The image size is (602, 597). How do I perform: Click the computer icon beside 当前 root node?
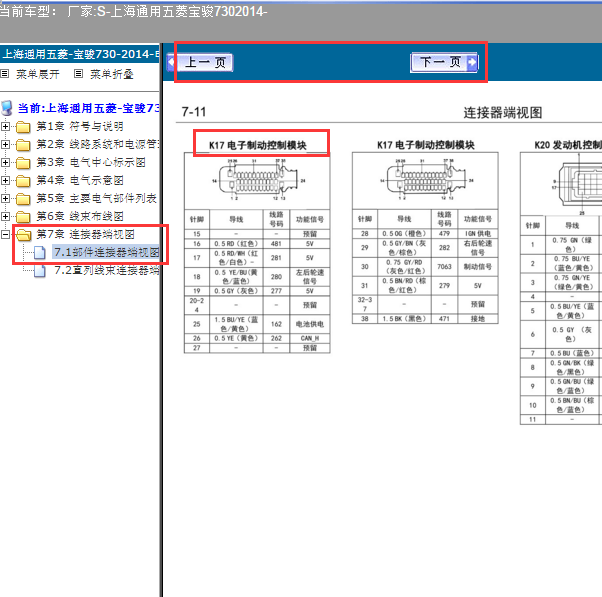pyautogui.click(x=7, y=108)
